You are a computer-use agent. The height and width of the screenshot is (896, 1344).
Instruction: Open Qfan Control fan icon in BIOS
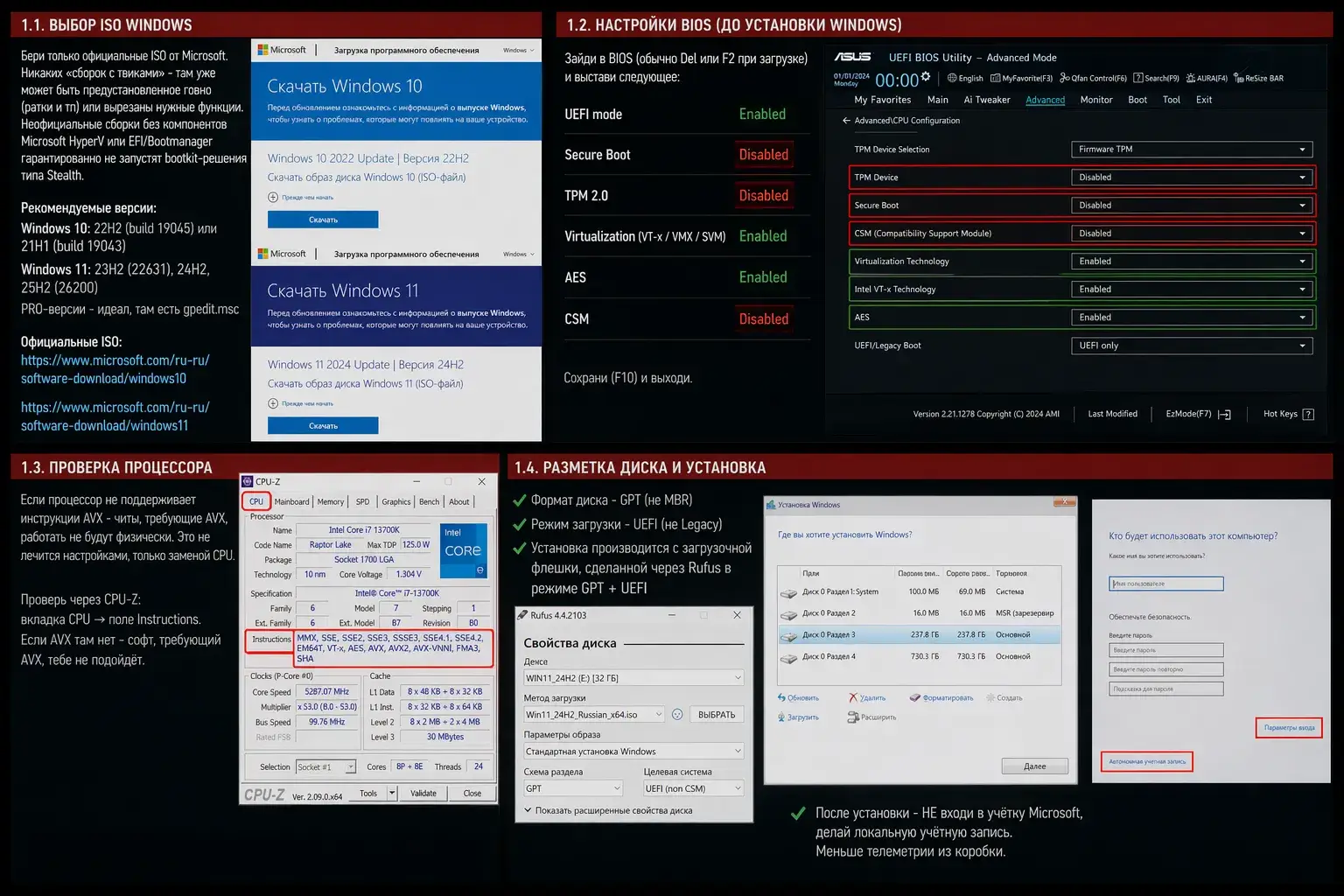[x=1065, y=79]
